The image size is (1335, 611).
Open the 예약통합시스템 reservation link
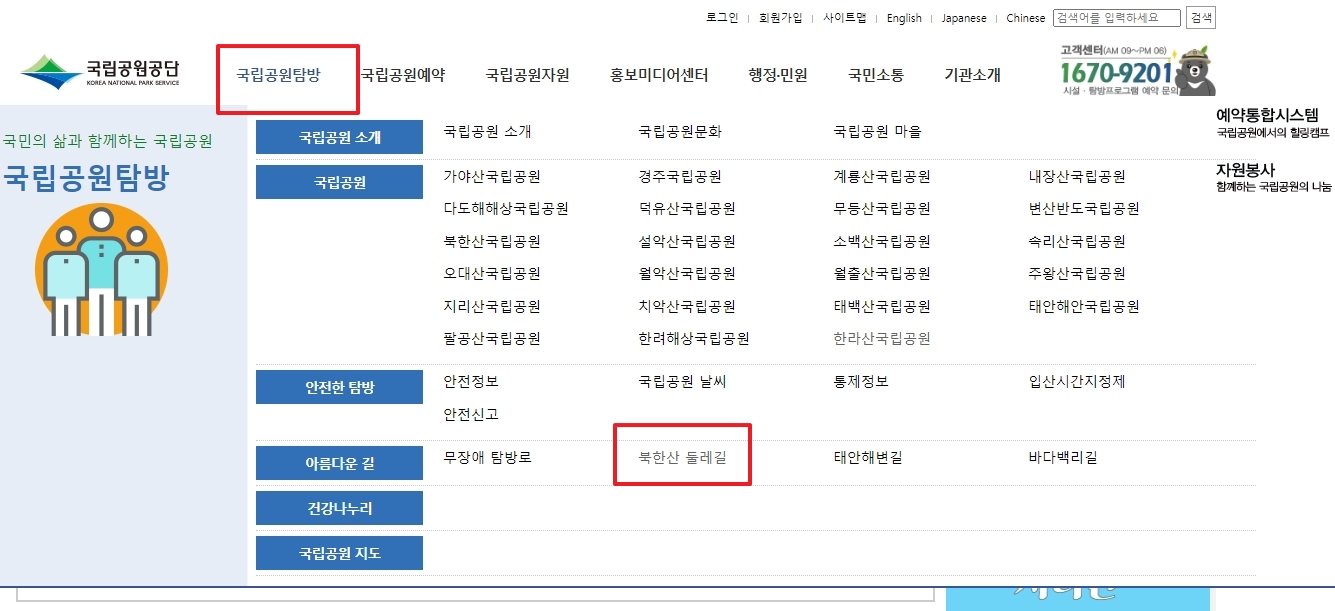click(1269, 116)
